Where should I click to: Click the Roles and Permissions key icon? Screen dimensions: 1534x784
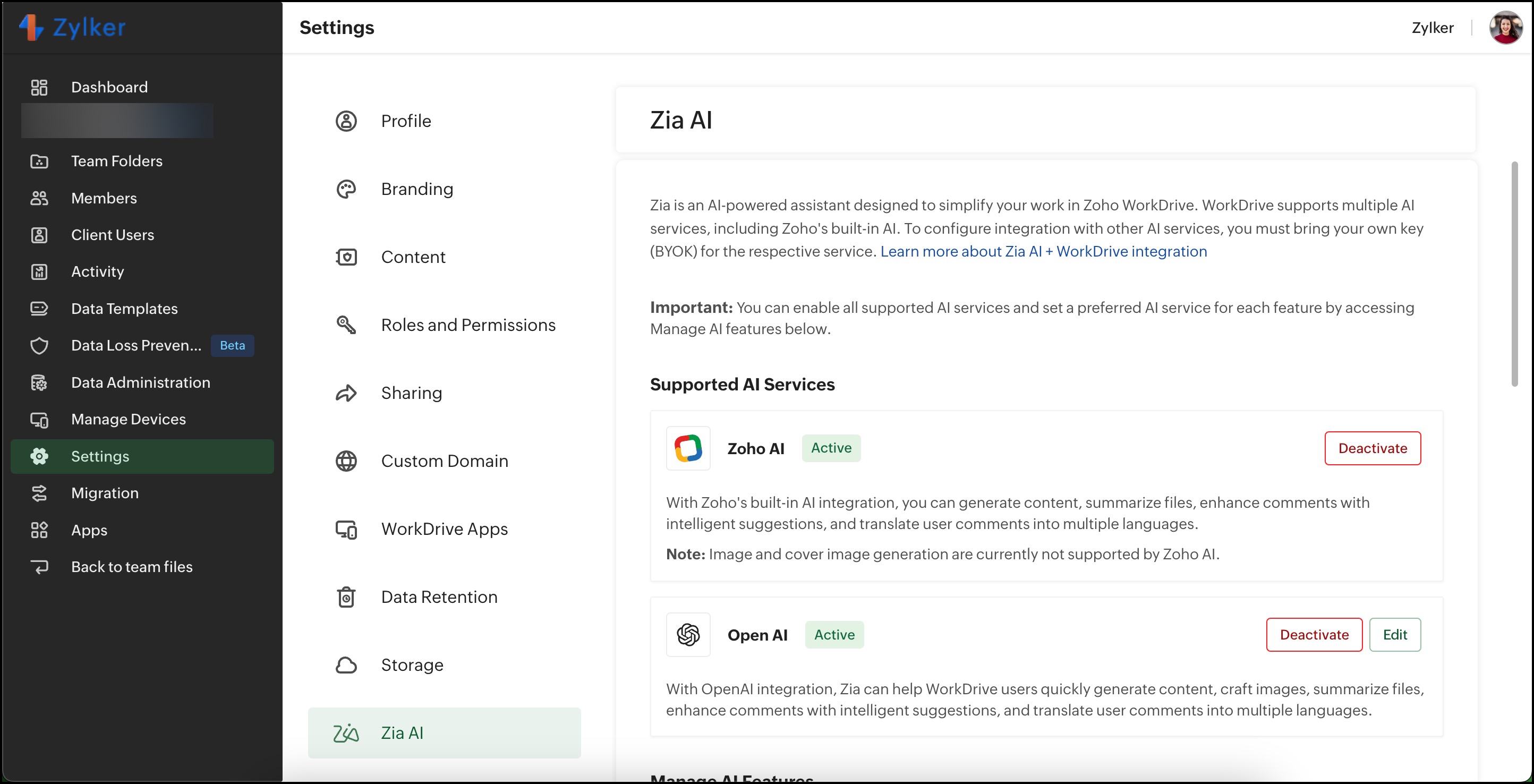(x=346, y=325)
